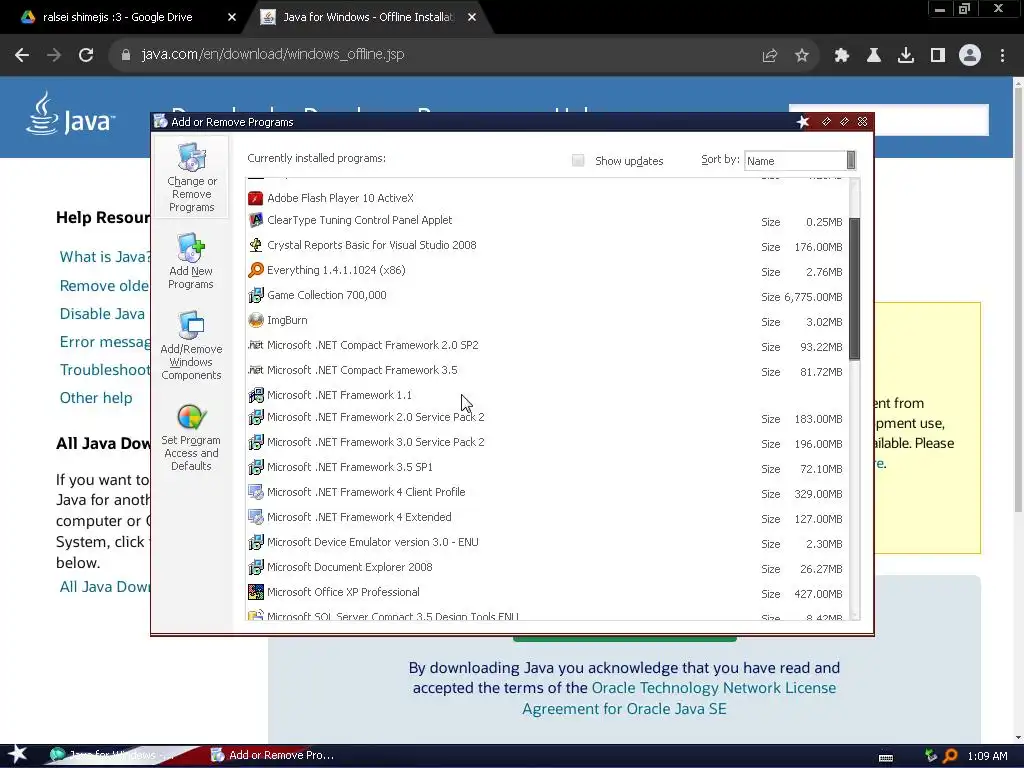Select Add or Remove Programs taskbar button
This screenshot has width=1024, height=768.
pyautogui.click(x=273, y=755)
